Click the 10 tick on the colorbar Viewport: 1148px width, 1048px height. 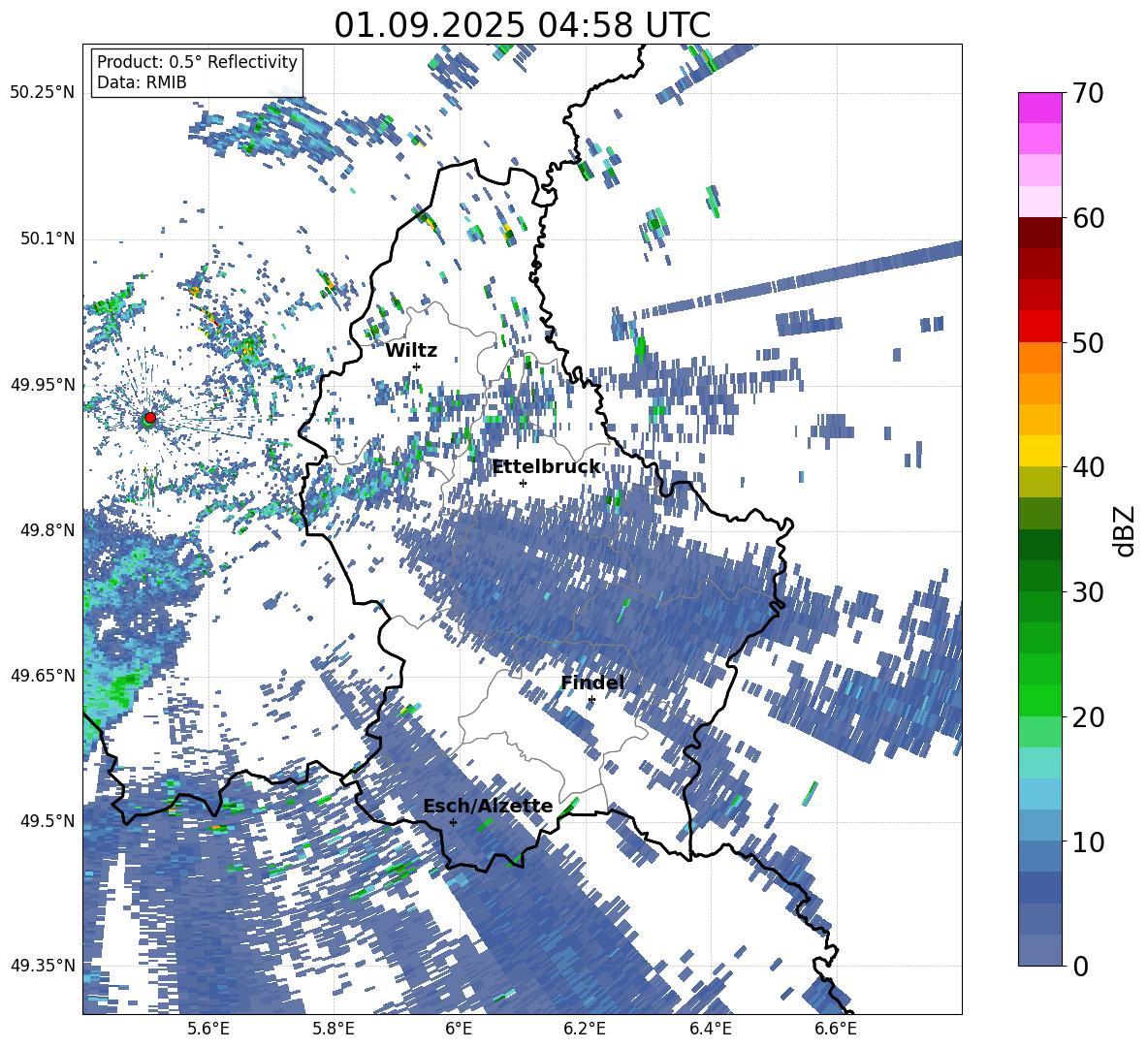[1087, 842]
